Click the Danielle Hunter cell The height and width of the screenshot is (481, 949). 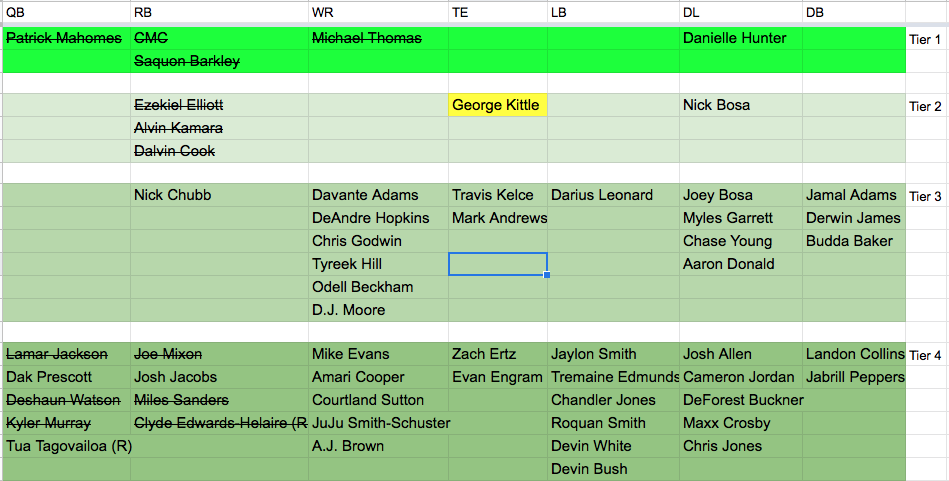point(741,38)
